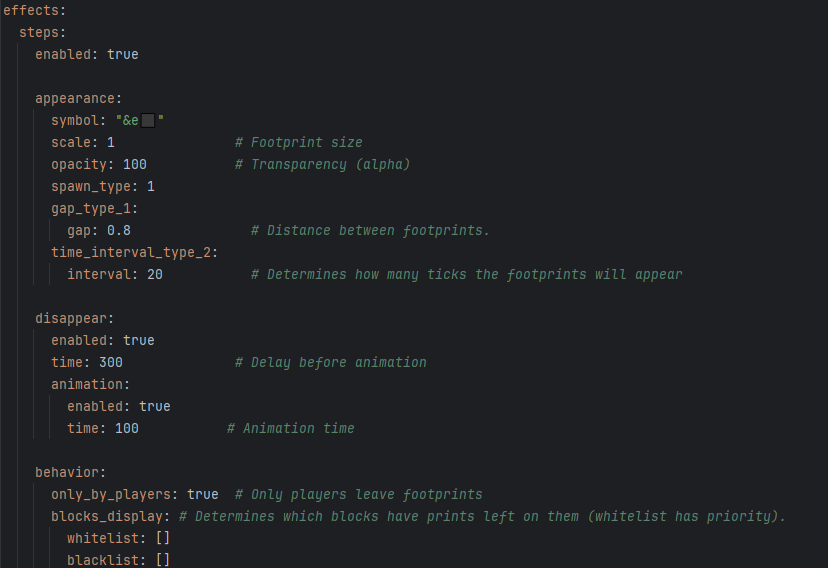Click the '# Footprint size' comment

pyautogui.click(x=299, y=143)
